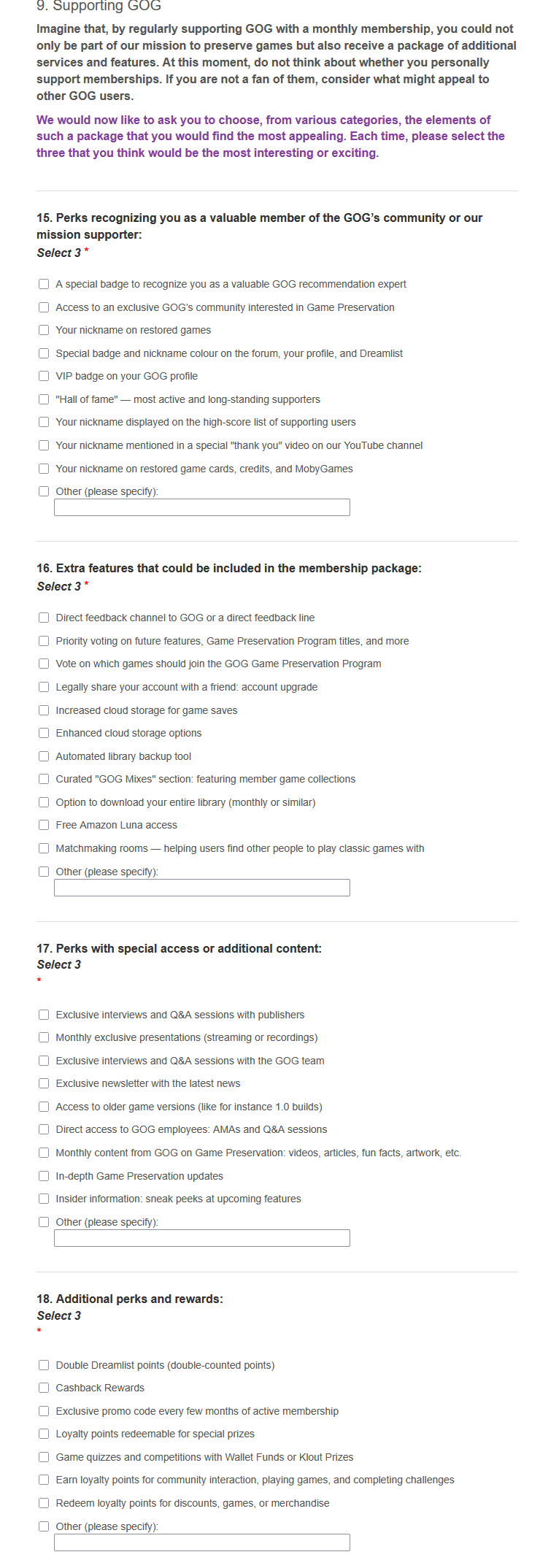
Task: Select Free Amazon Luna access
Action: tap(44, 825)
